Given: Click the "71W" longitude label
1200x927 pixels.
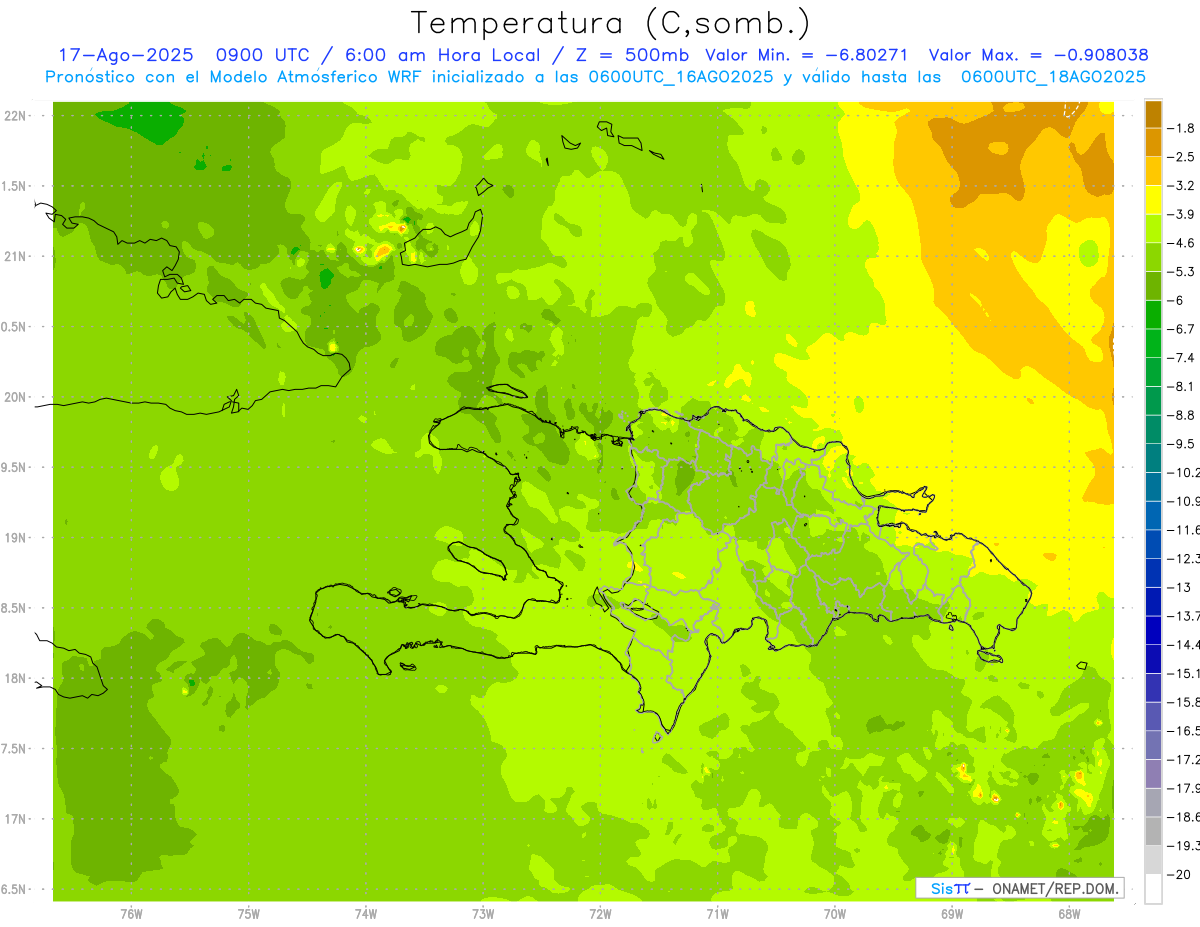Looking at the screenshot, I should click(x=717, y=914).
